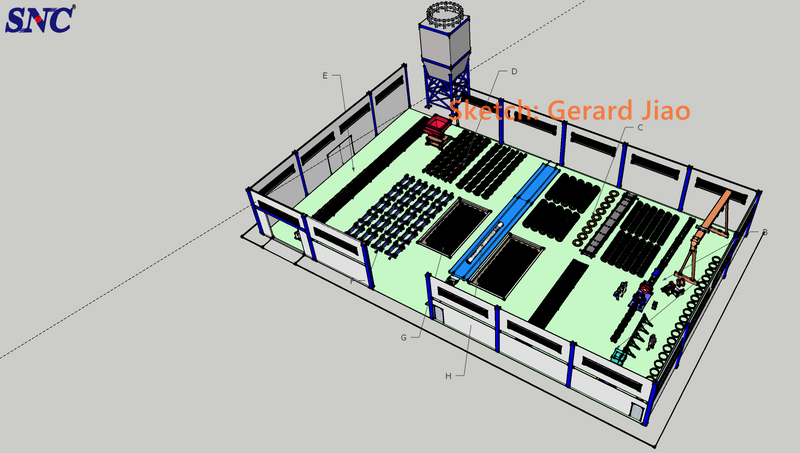Click the blue steel silo support frame
The image size is (800, 453).
(x=445, y=88)
